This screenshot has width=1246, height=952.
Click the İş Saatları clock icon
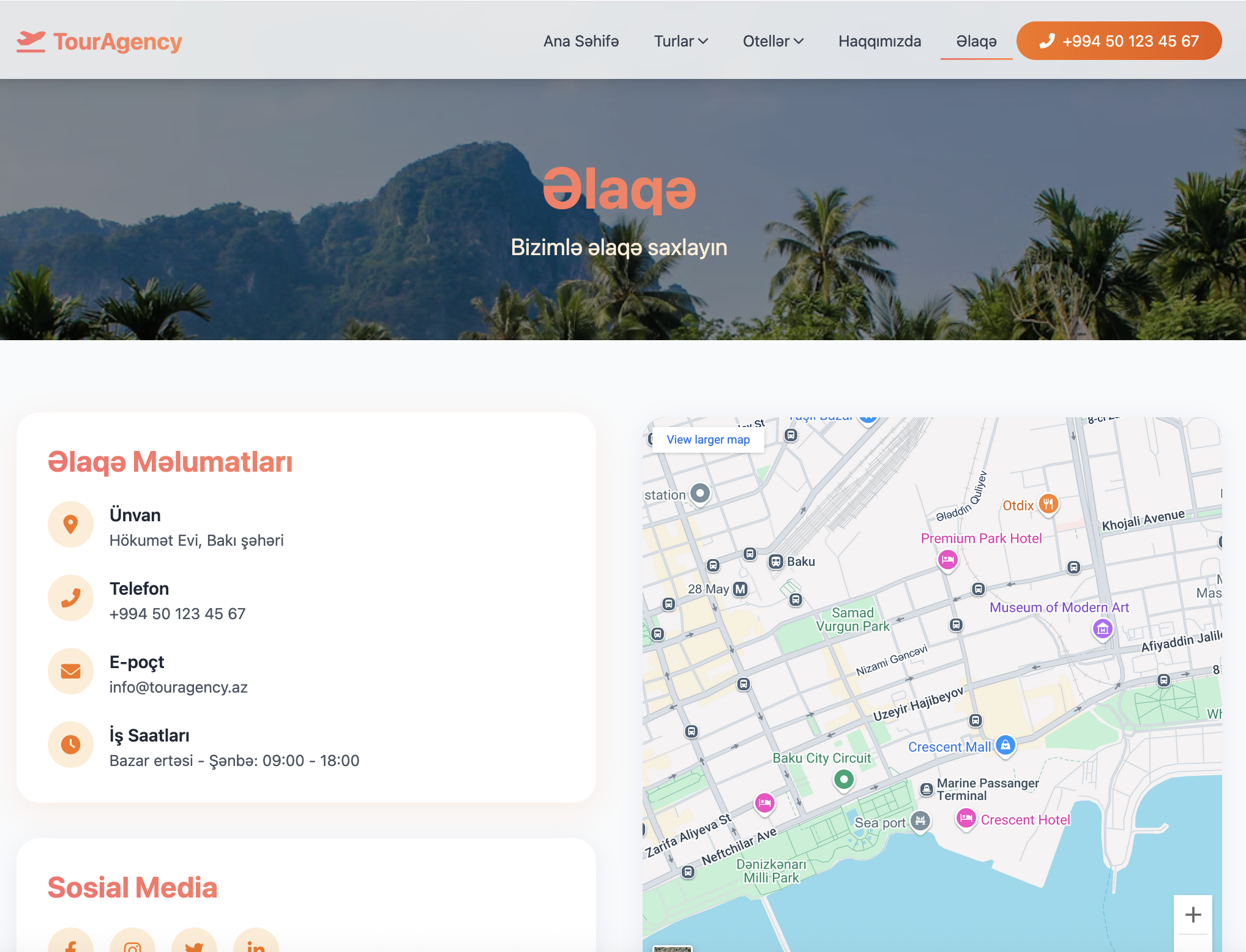pyautogui.click(x=70, y=745)
